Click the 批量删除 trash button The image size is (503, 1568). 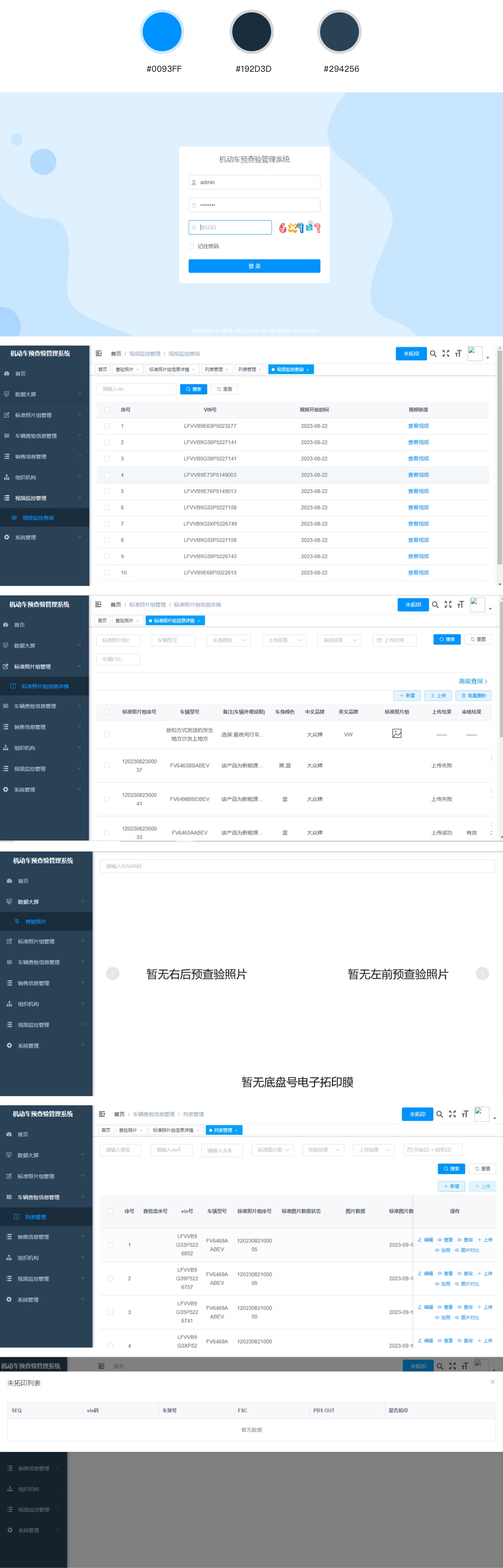pos(473,695)
